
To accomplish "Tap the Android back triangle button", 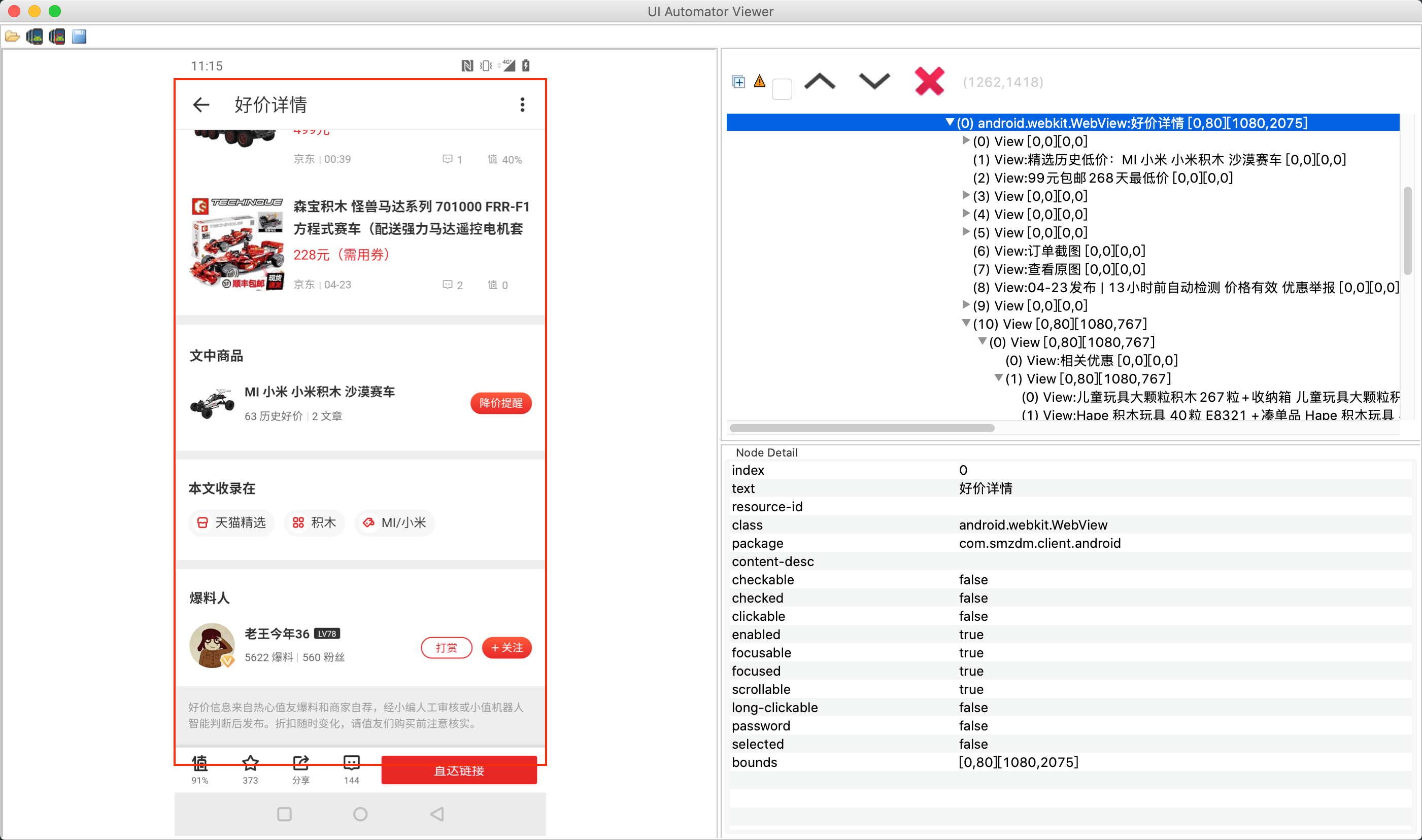I will click(436, 814).
